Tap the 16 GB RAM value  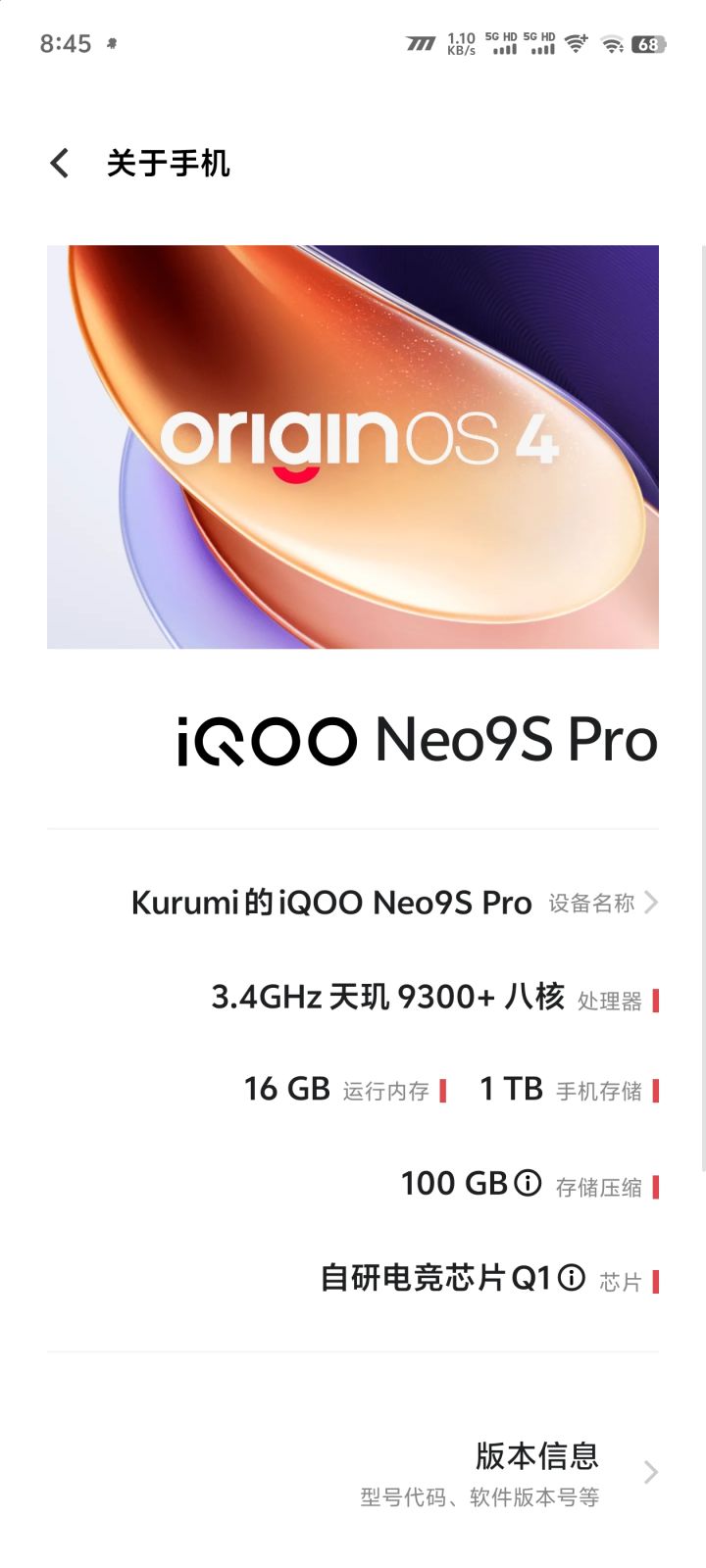click(286, 1088)
